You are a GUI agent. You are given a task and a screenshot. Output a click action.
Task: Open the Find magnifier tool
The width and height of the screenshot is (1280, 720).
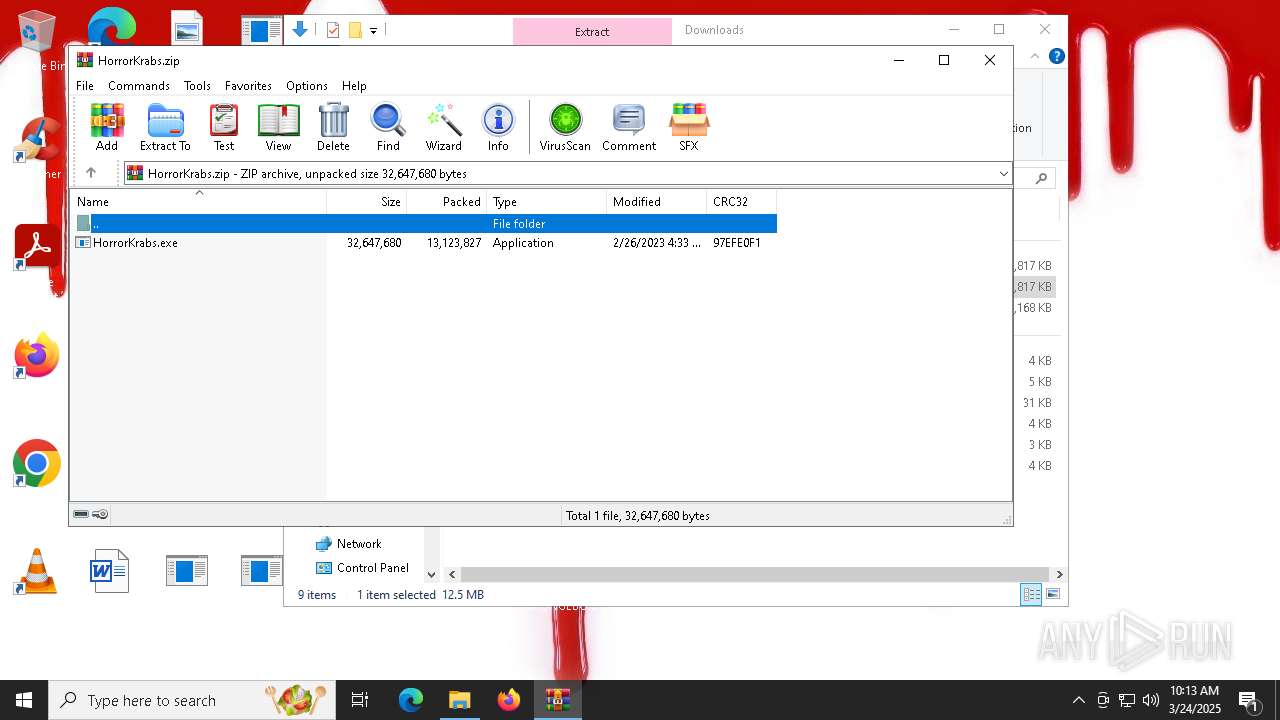(388, 127)
